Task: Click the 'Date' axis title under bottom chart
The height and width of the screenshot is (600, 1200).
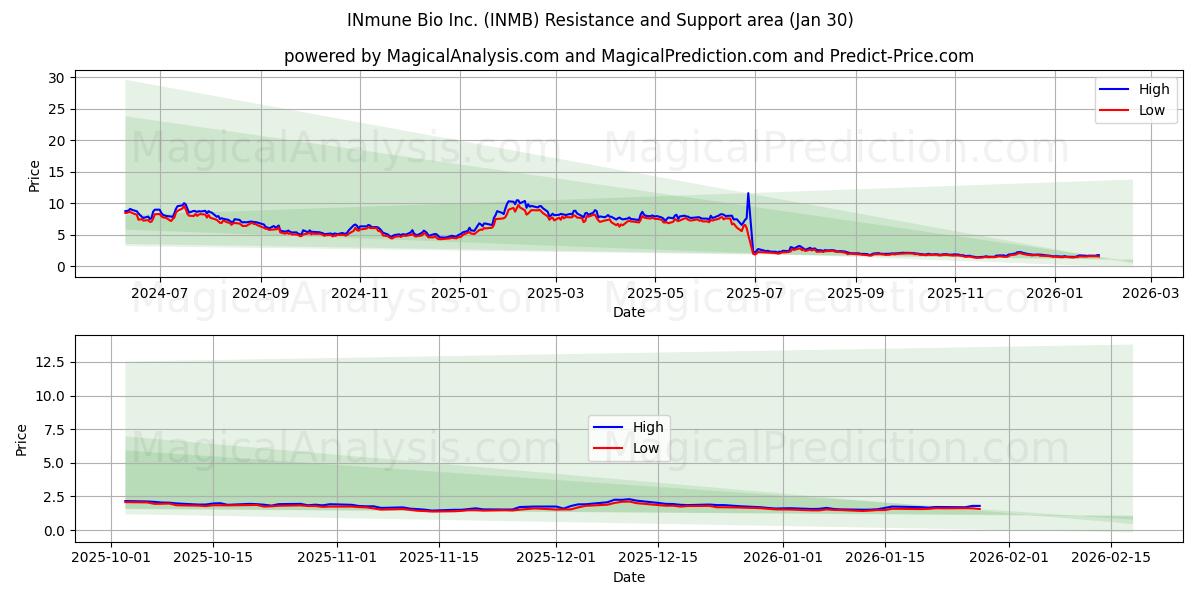Action: point(629,577)
